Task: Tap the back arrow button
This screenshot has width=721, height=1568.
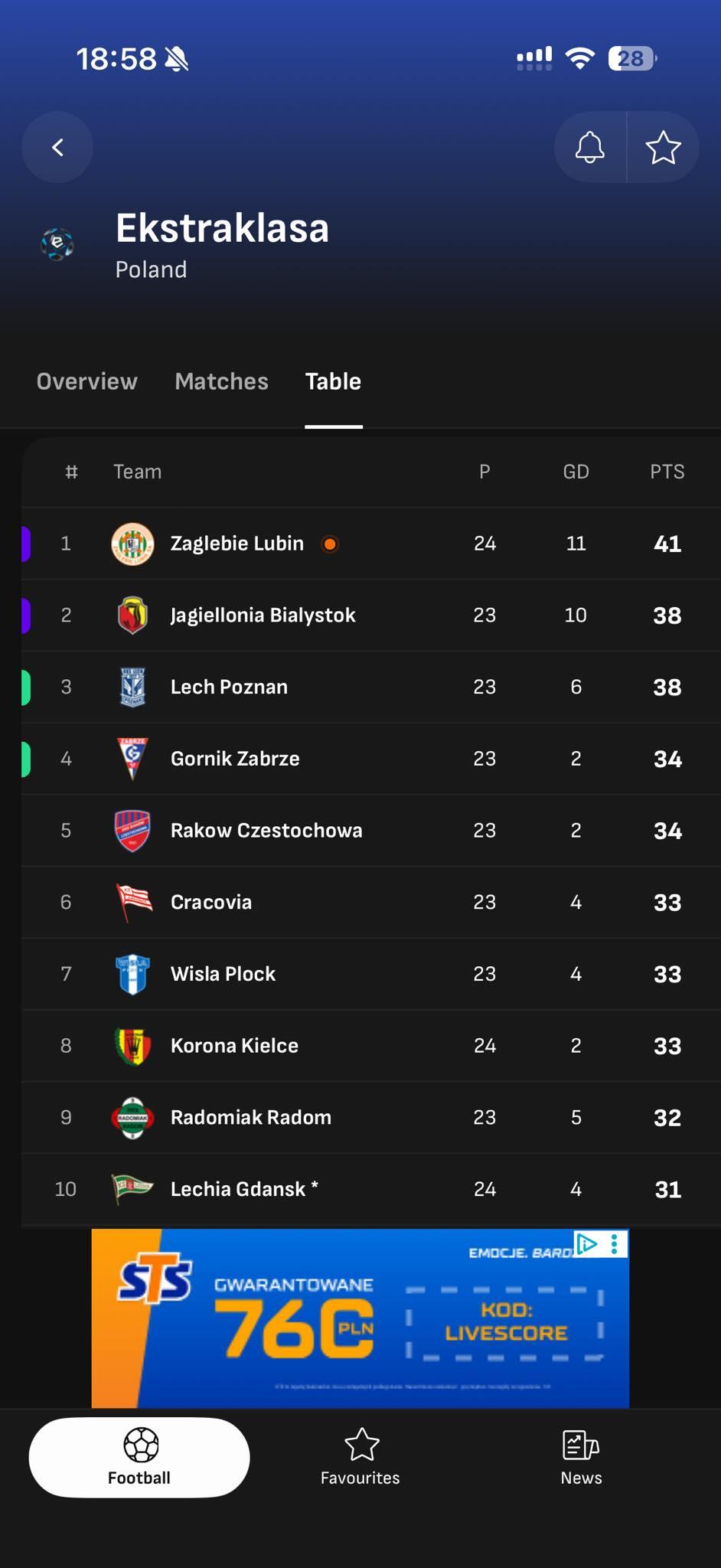Action: (57, 147)
